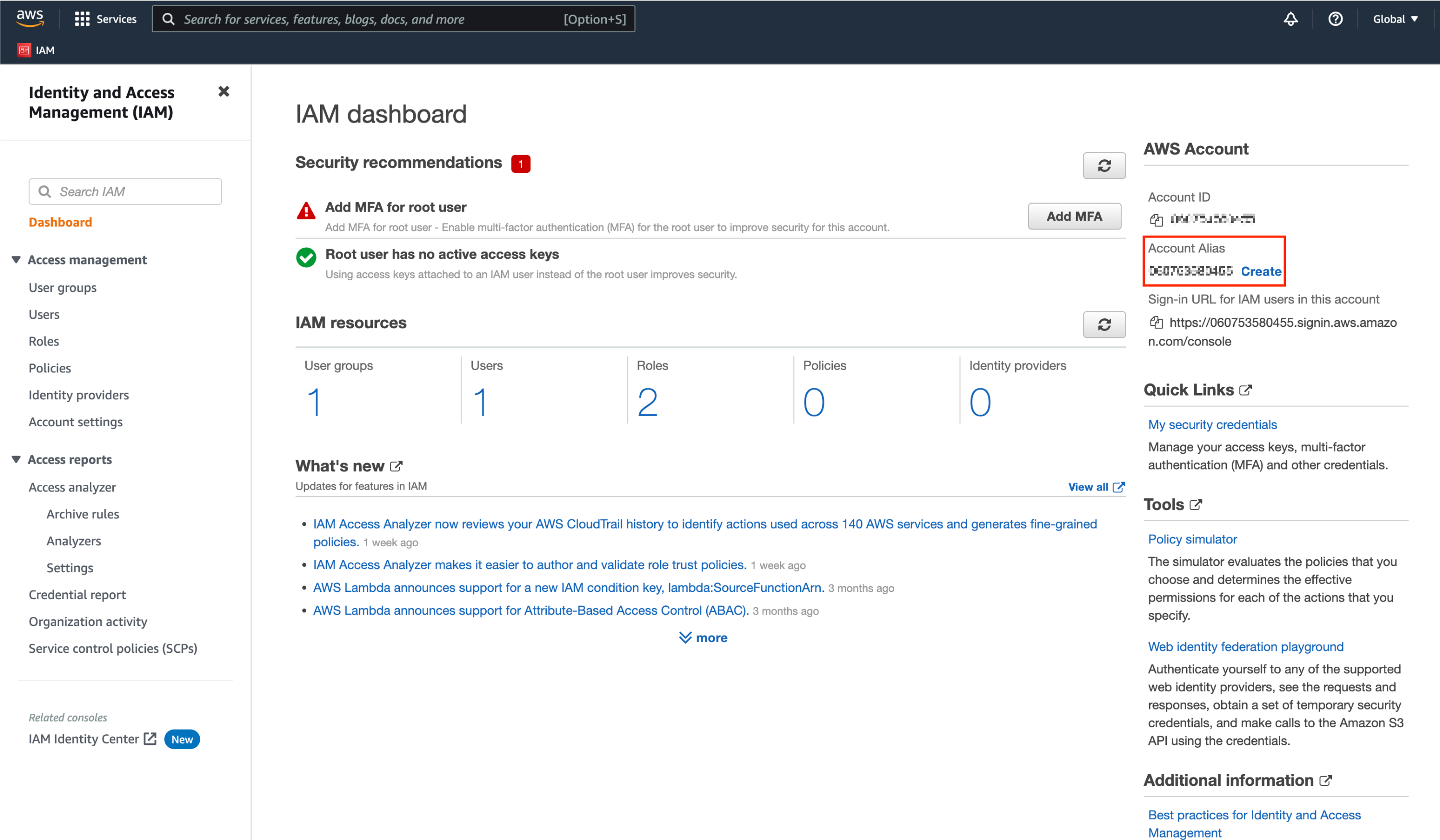Screen dimensions: 1440x840
Task: Click Create account alias link
Action: [1260, 271]
